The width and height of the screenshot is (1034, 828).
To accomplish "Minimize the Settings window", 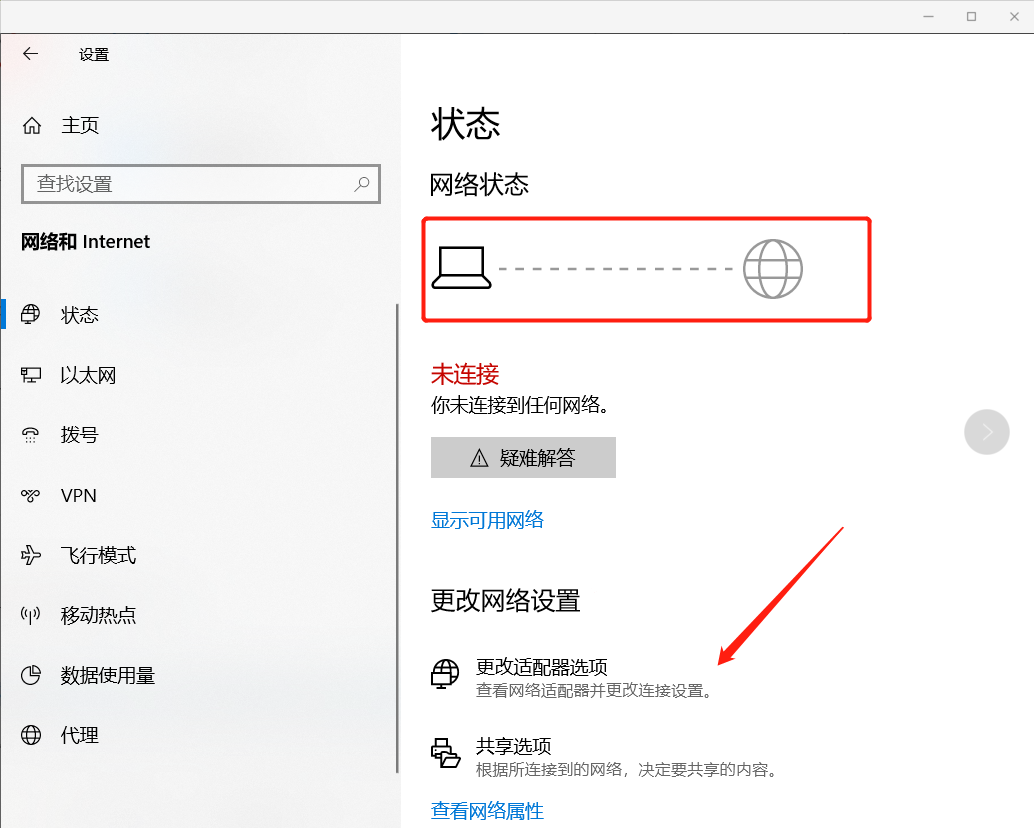I will coord(928,16).
